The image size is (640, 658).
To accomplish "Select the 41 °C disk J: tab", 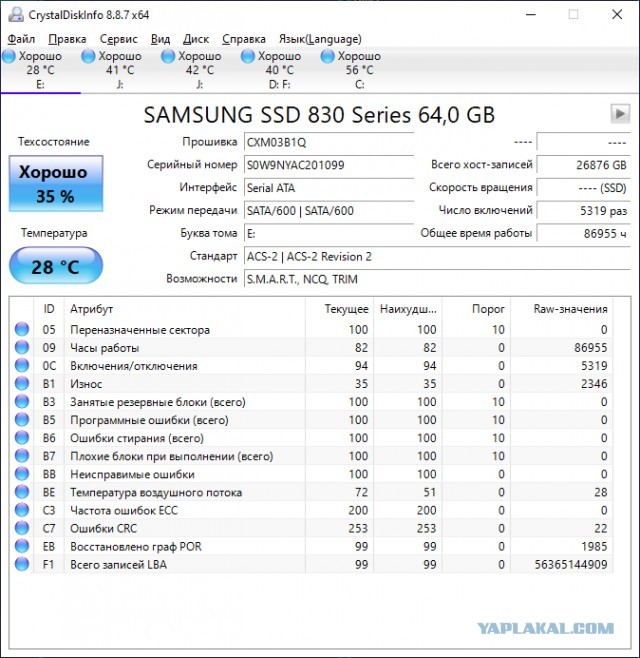I will pyautogui.click(x=120, y=70).
